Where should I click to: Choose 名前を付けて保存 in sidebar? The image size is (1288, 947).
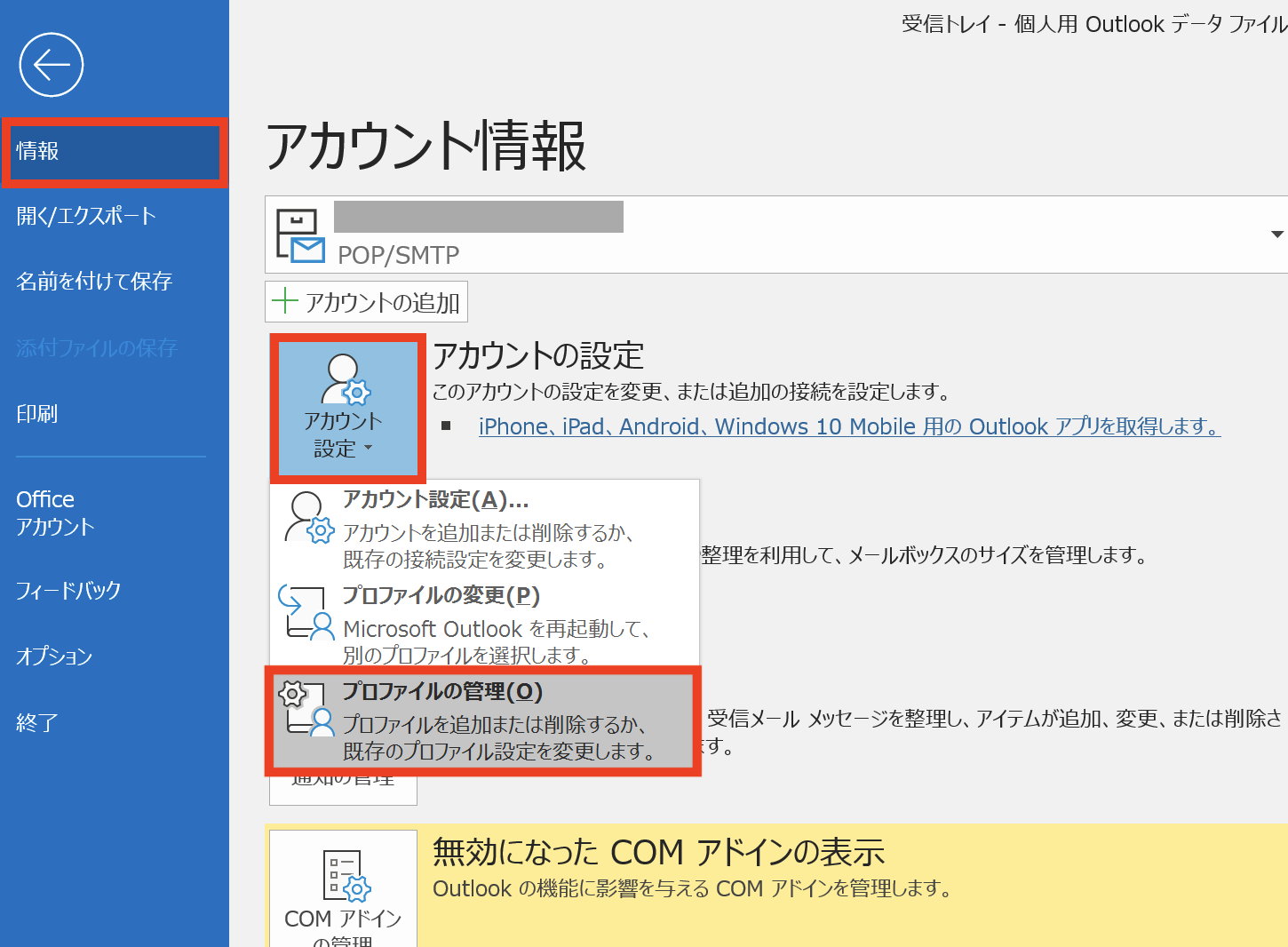pos(94,282)
